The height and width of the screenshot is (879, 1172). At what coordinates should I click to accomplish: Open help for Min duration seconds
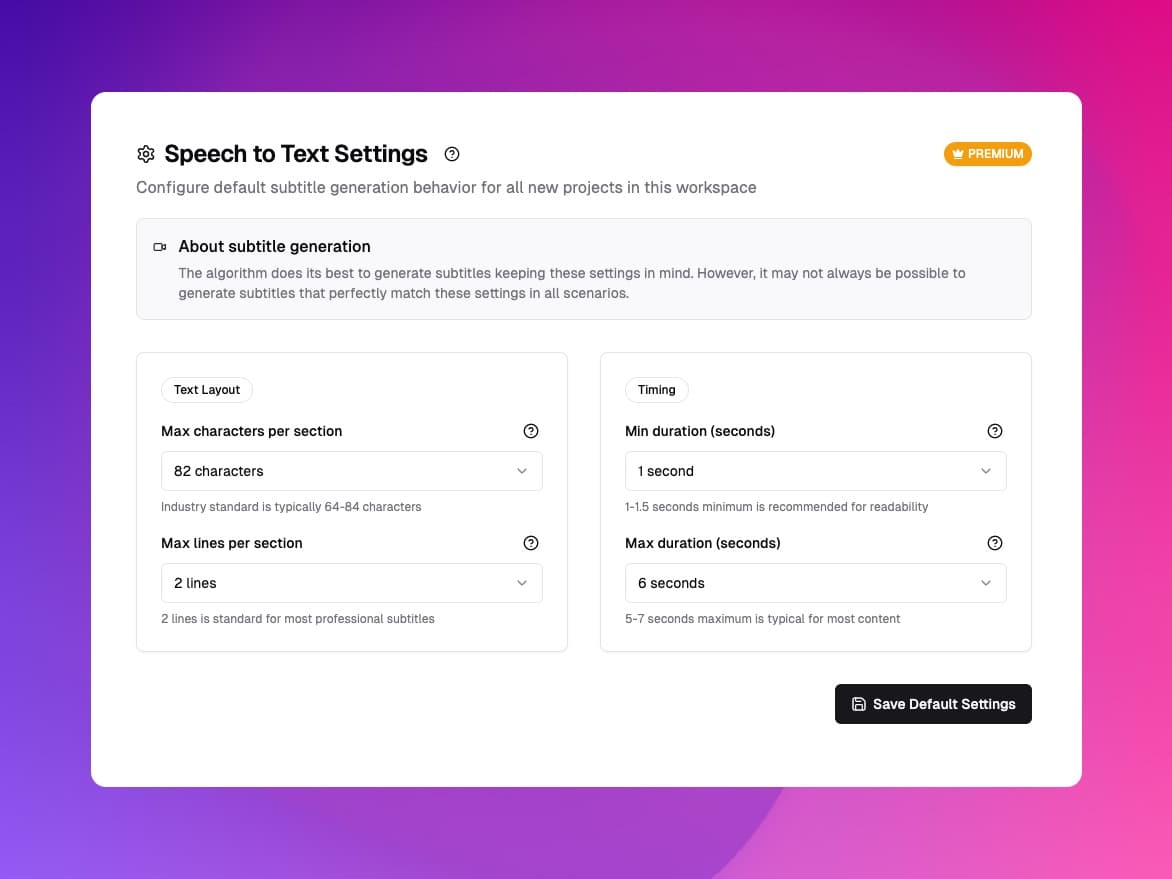pos(995,430)
